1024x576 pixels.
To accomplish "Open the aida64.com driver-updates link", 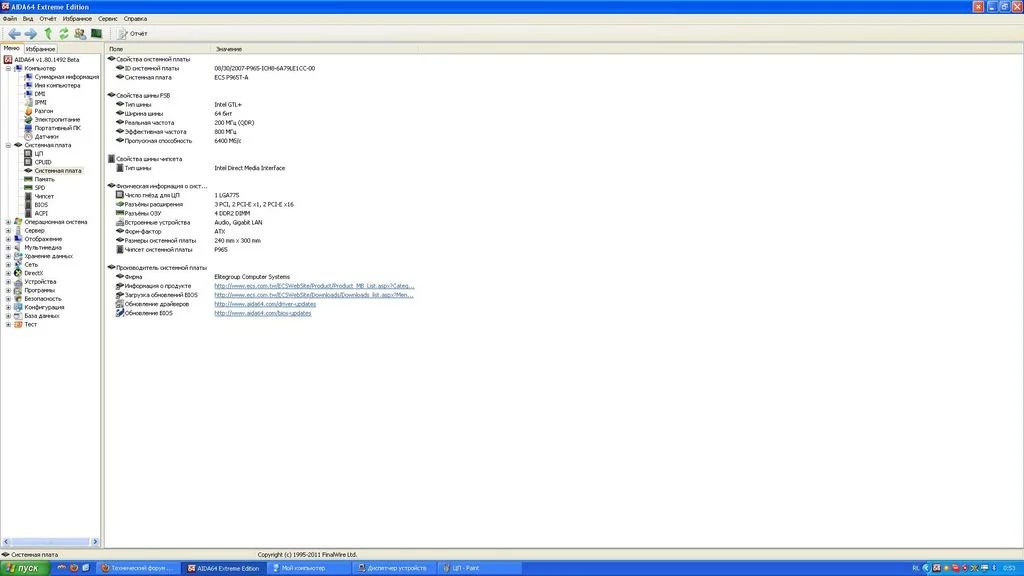I will click(265, 304).
